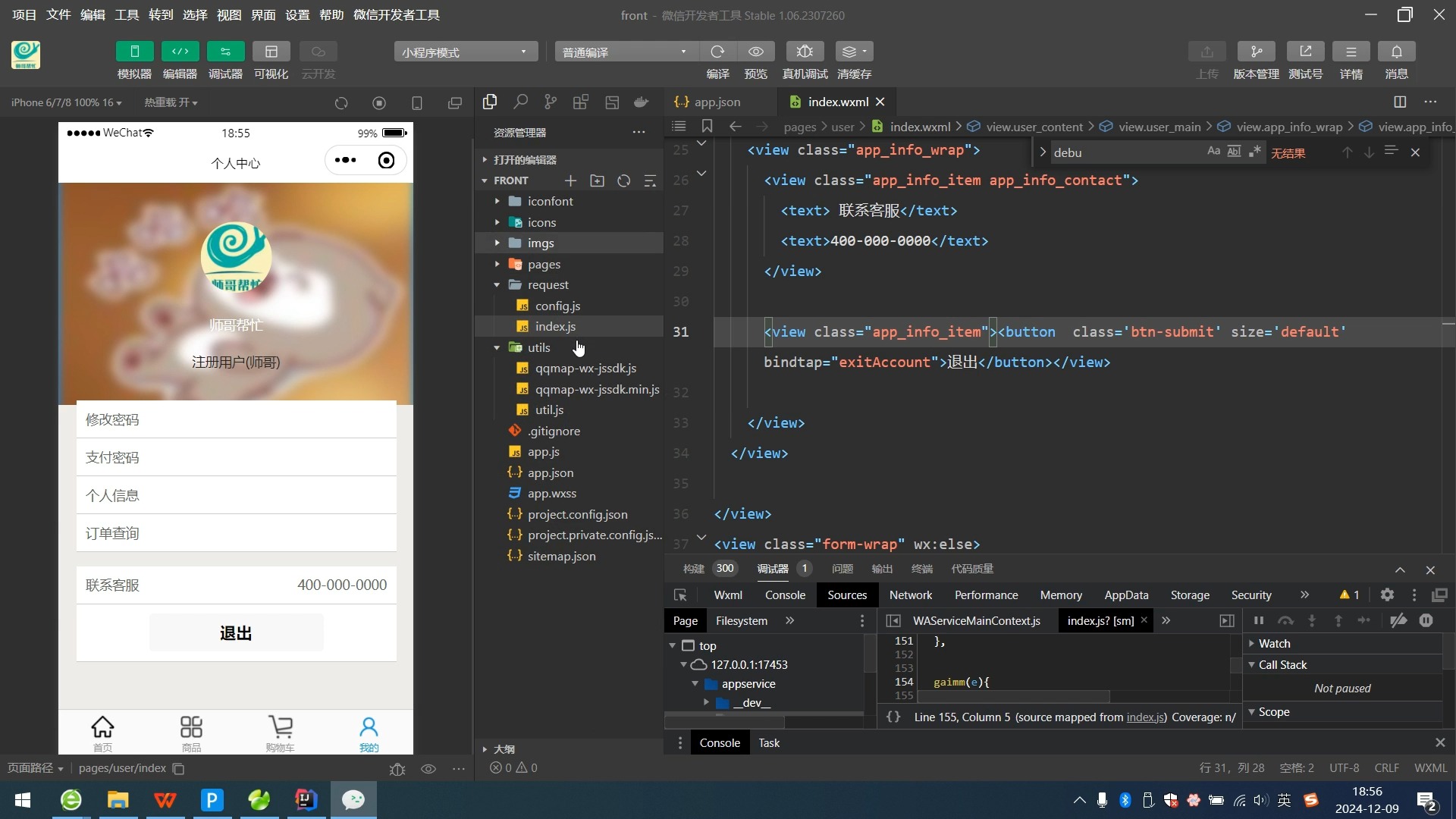Viewport: 1456px width, 819px height.
Task: Open devtools settings gear
Action: (1387, 595)
